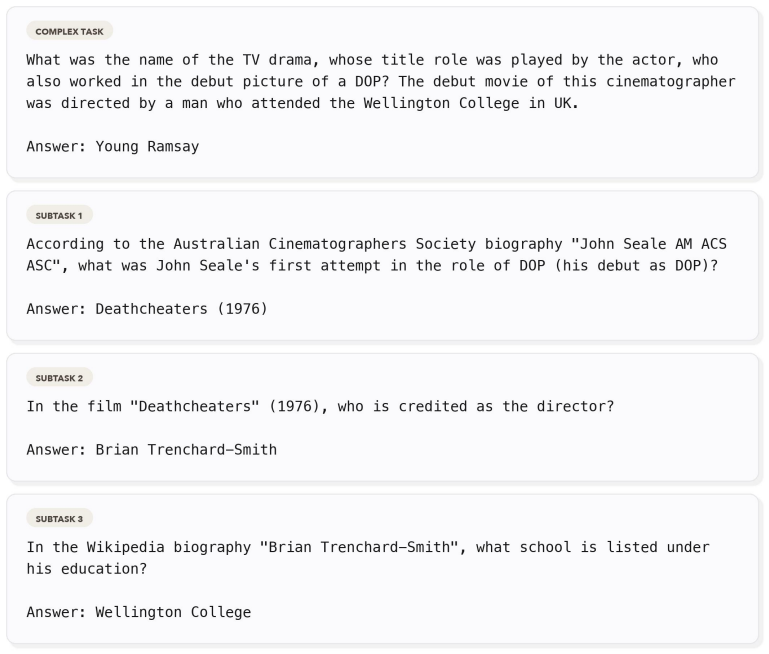This screenshot has height=654, width=769.
Task: Click the answer Wellington College
Action: tap(173, 612)
